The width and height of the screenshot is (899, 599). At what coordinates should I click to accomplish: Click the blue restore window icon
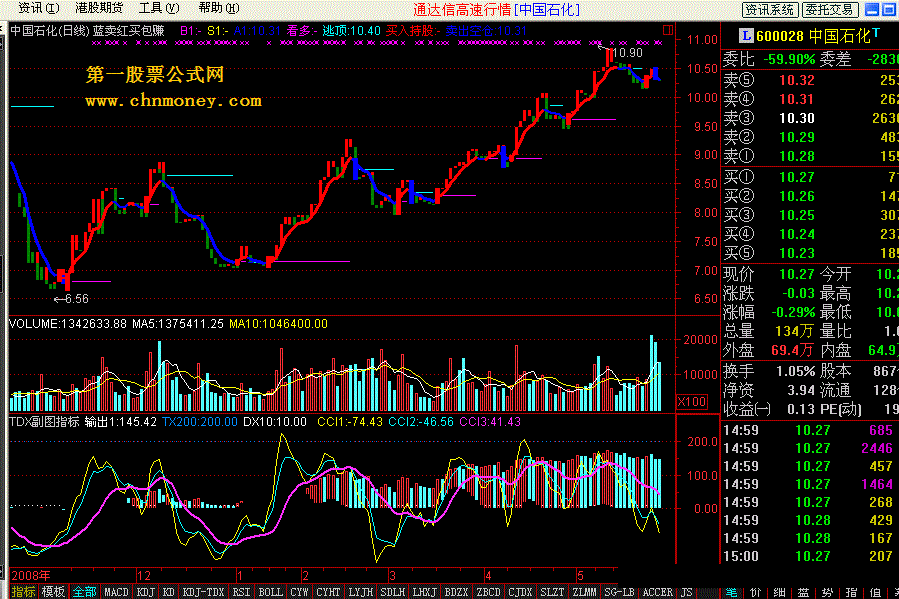click(x=889, y=9)
